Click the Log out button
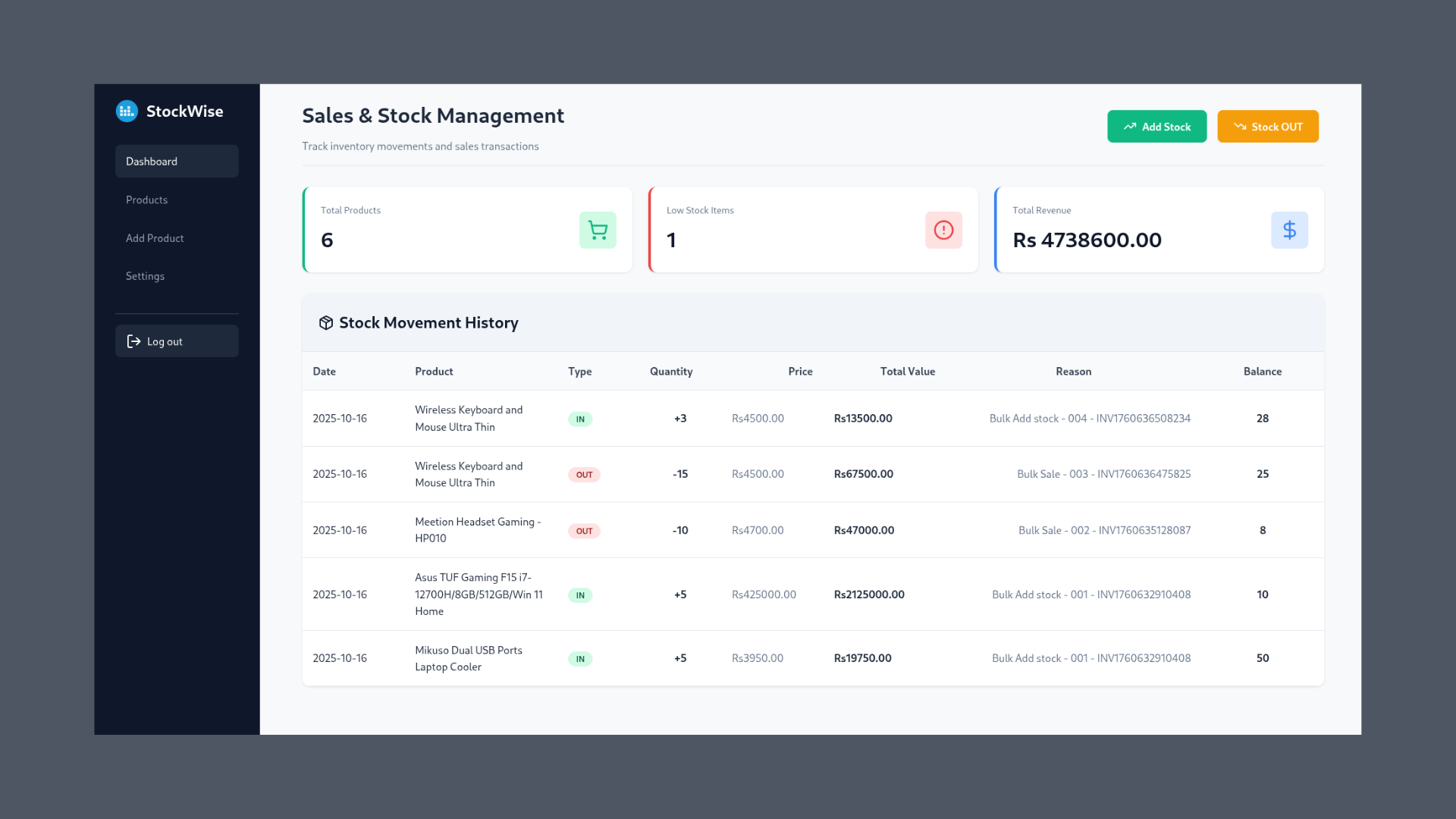This screenshot has height=819, width=1456. [x=177, y=340]
